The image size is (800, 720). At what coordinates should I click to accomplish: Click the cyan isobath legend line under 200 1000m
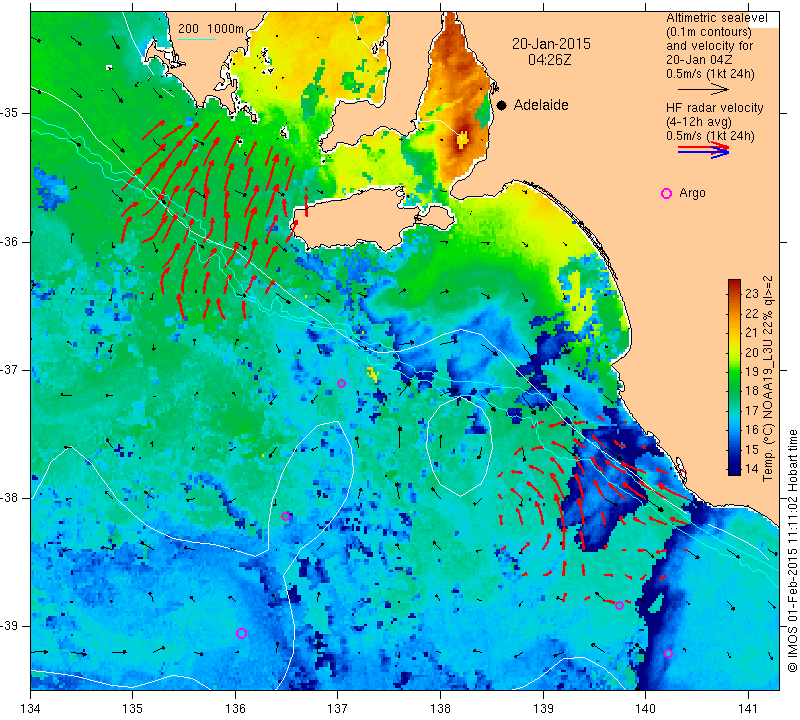click(196, 39)
